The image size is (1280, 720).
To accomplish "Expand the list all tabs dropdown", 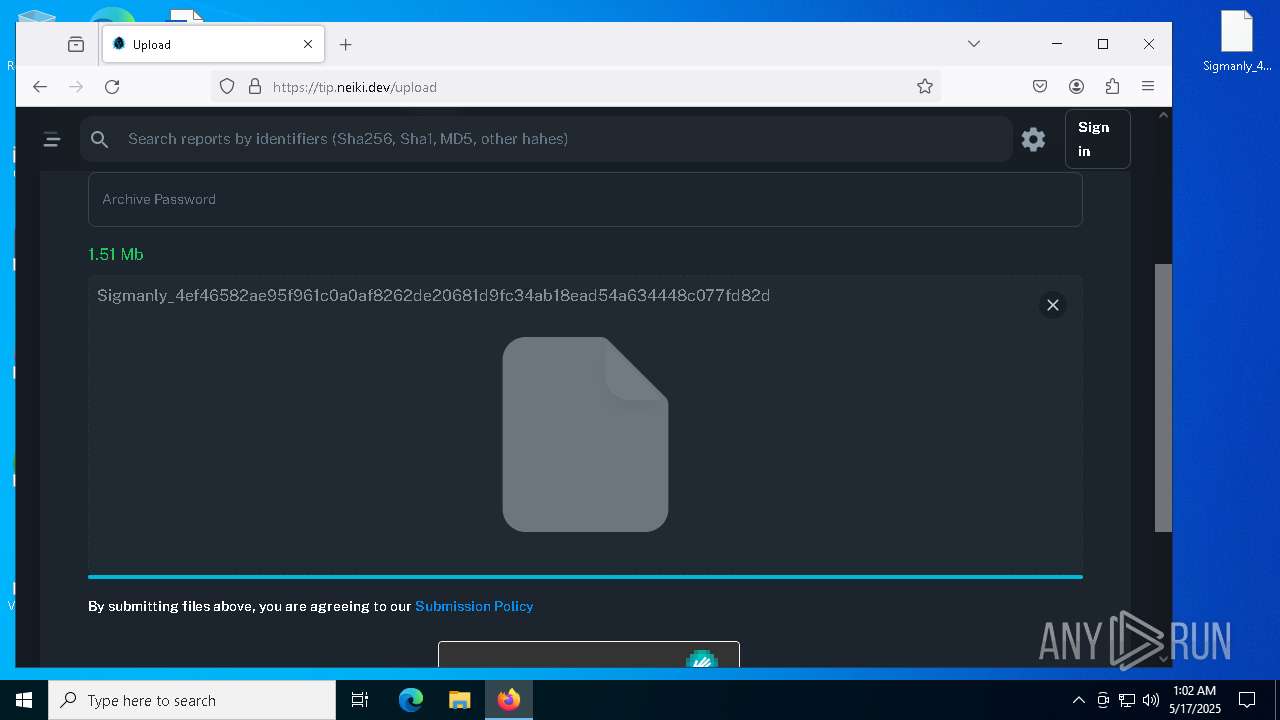I will (974, 44).
